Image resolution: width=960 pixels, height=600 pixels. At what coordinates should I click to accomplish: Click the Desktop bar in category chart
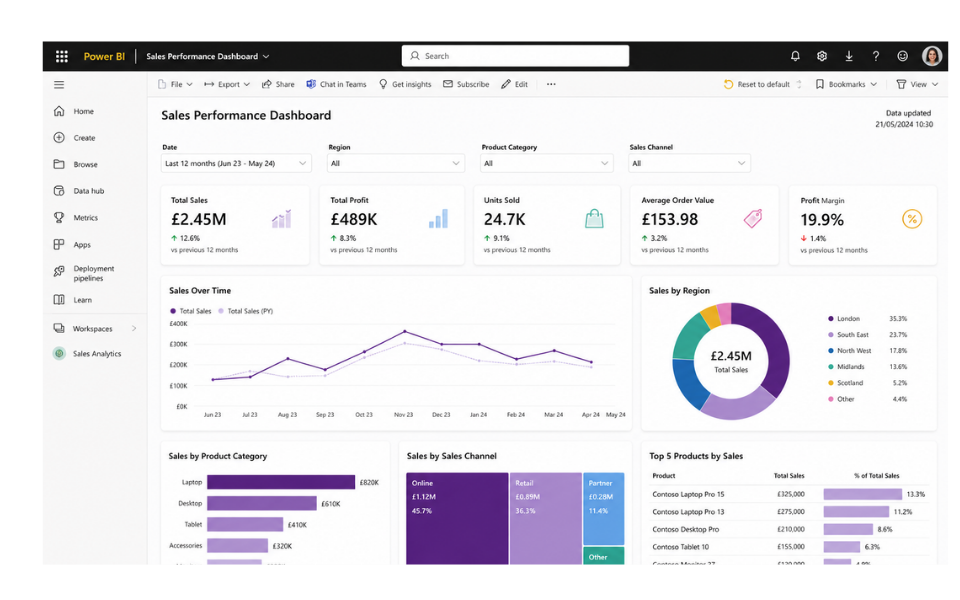[x=262, y=503]
